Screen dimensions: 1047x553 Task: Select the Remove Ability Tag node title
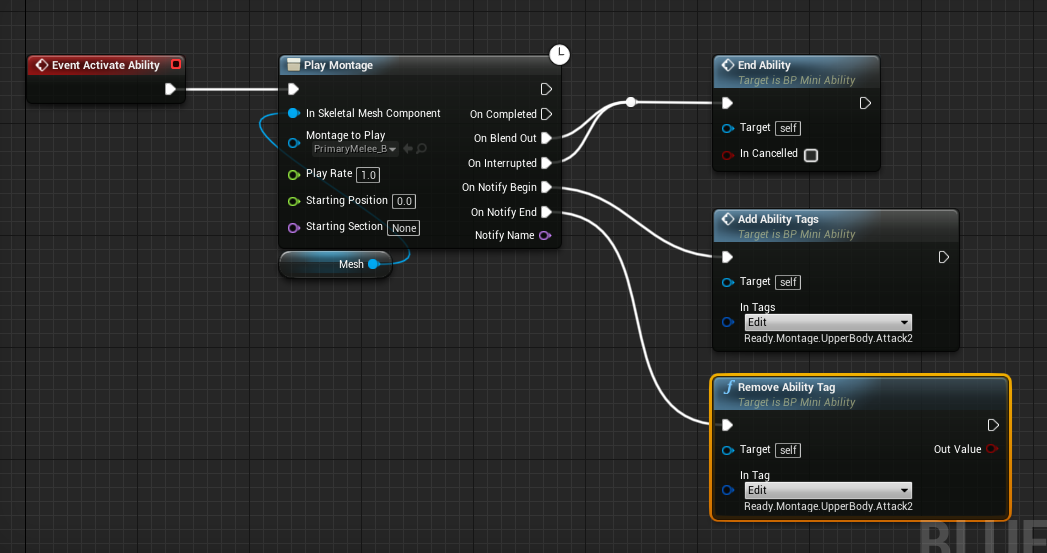point(786,387)
